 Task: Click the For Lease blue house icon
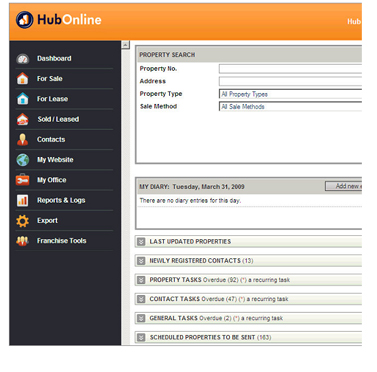pyautogui.click(x=23, y=99)
